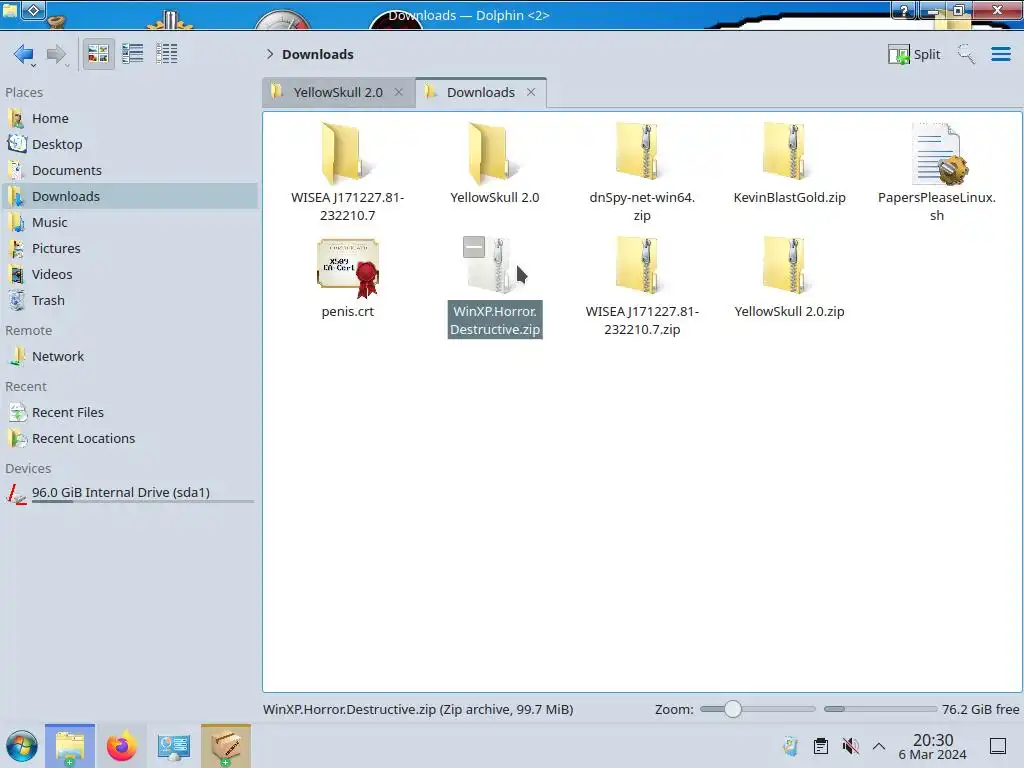Switch to Details view mode
The height and width of the screenshot is (768, 1024).
[167, 54]
